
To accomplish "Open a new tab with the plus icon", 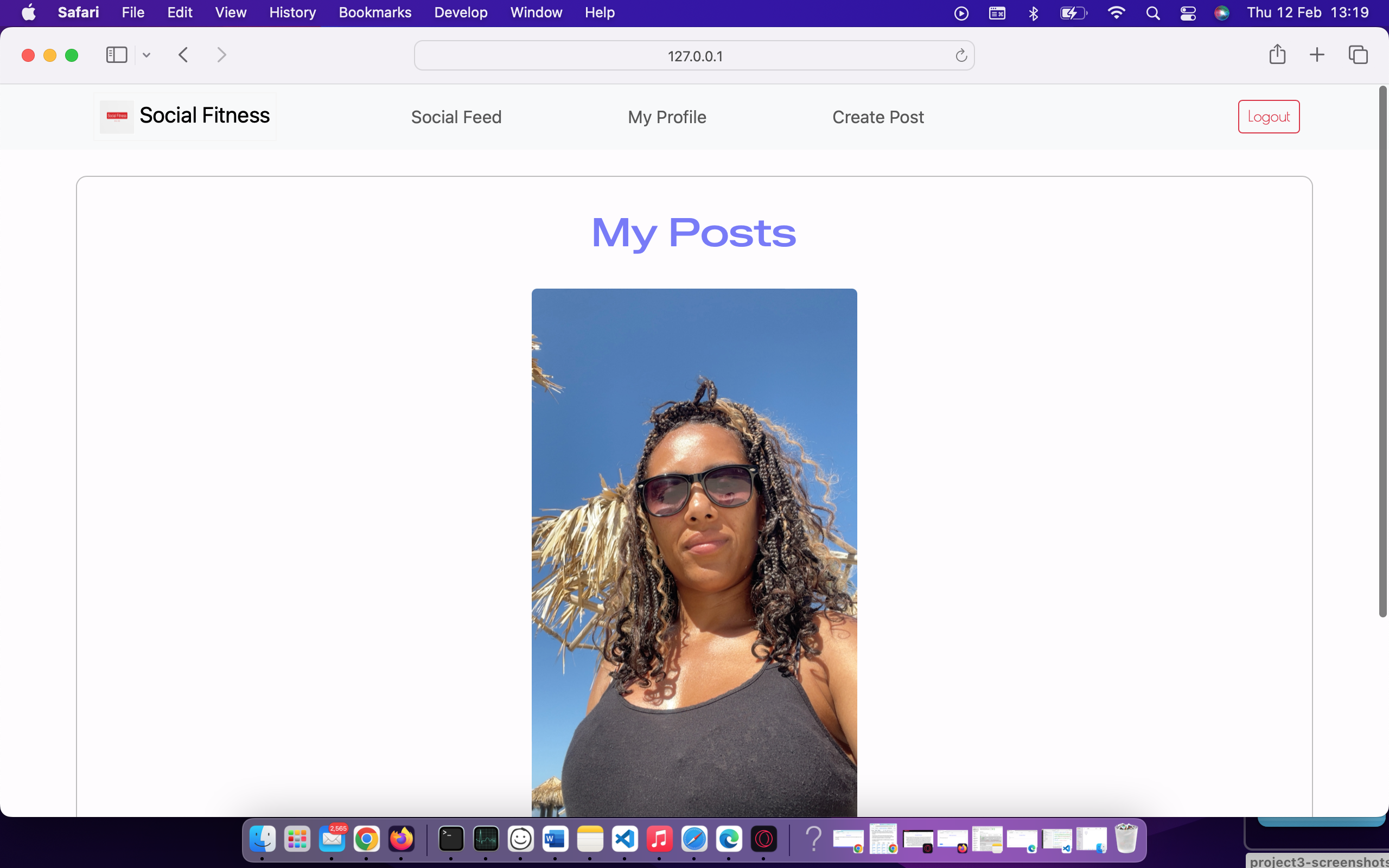I will coord(1317,55).
